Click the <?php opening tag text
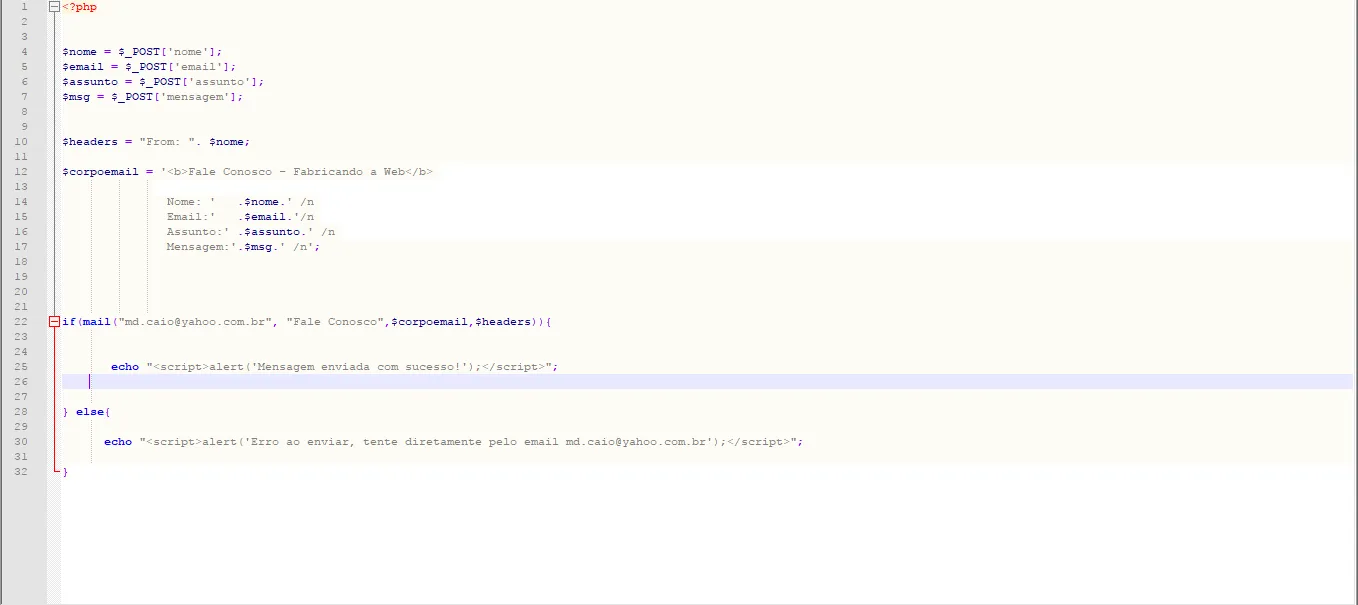1358x605 pixels. 80,7
